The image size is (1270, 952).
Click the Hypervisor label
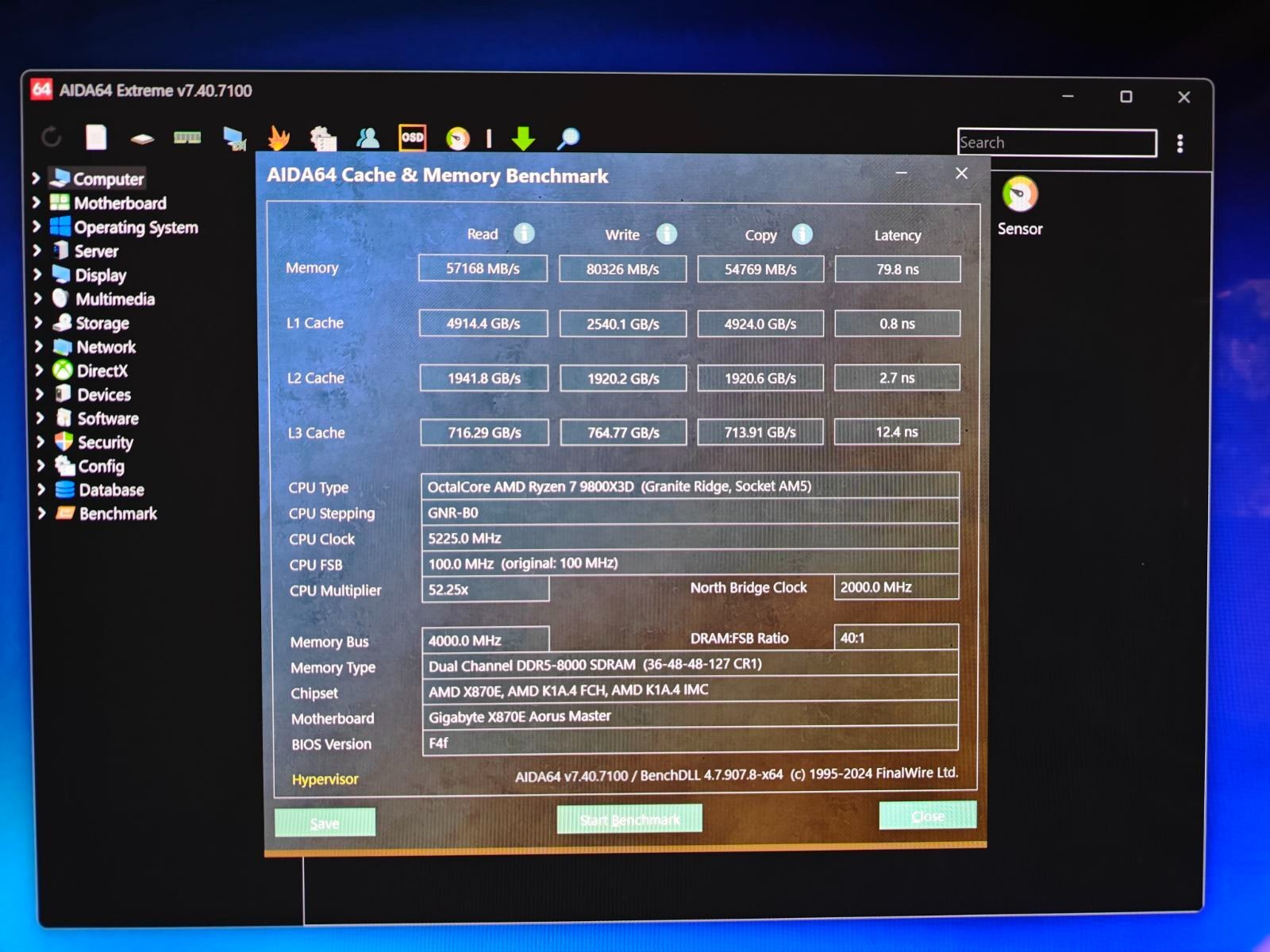325,779
